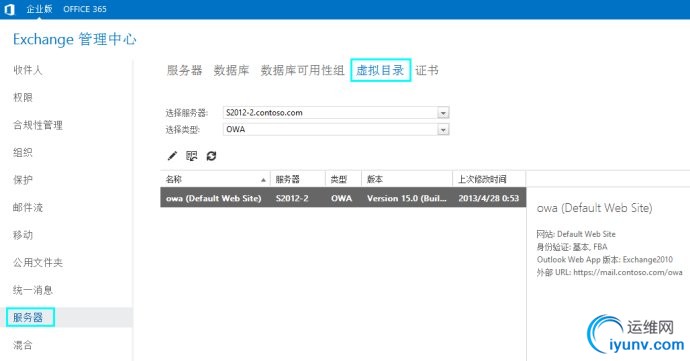Click the edit pencil icon
Screen dimensions: 690x361
pos(172,156)
